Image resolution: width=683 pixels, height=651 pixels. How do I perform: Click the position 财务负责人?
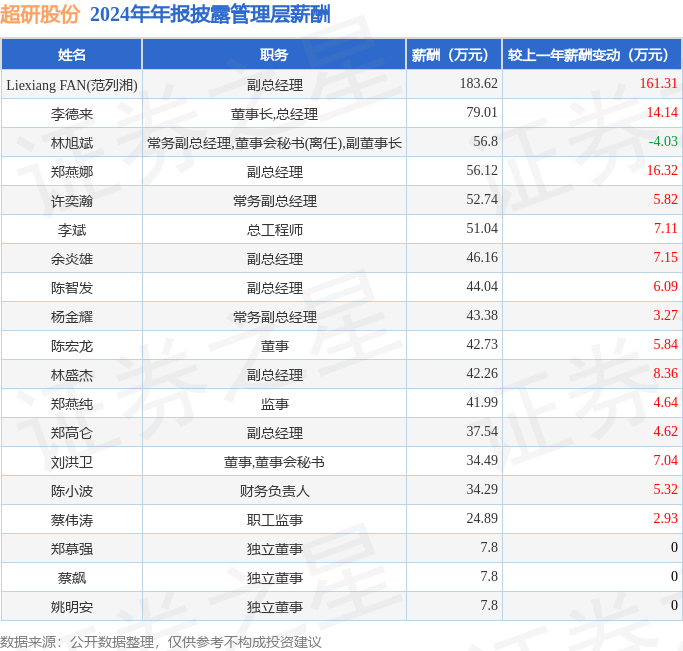pyautogui.click(x=274, y=491)
